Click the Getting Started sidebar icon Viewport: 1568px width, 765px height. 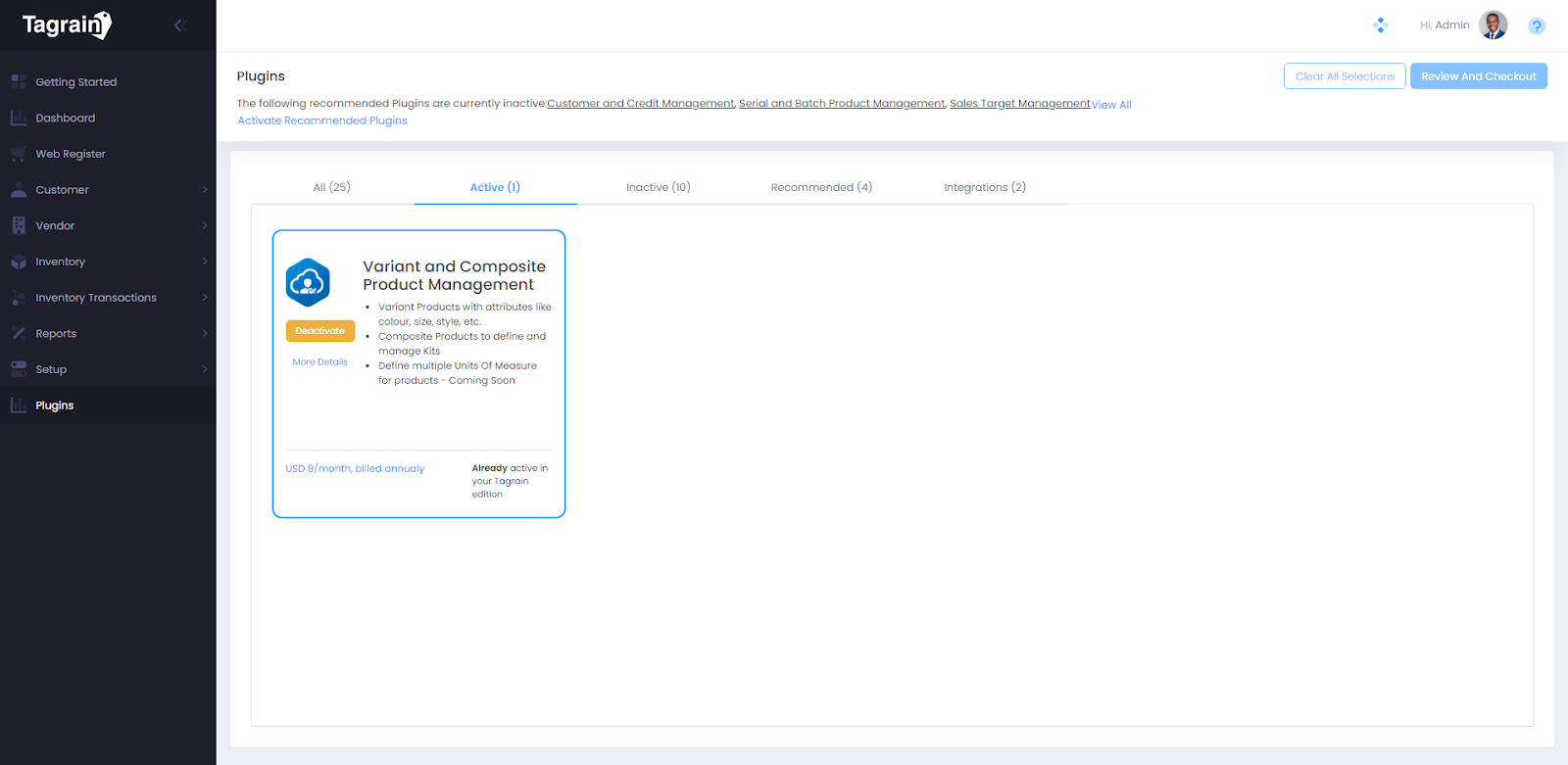(19, 82)
